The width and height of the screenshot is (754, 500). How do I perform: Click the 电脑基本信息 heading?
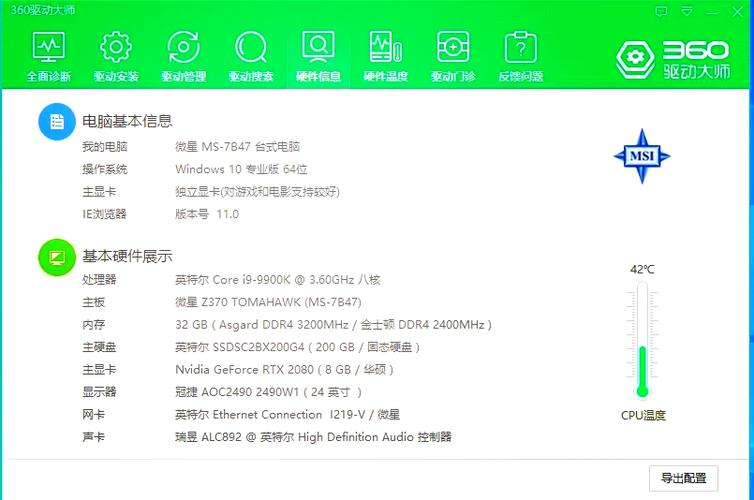point(127,121)
